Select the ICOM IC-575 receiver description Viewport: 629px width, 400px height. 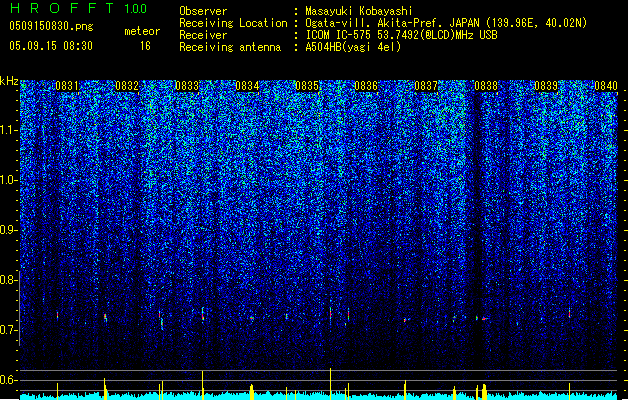(402, 35)
